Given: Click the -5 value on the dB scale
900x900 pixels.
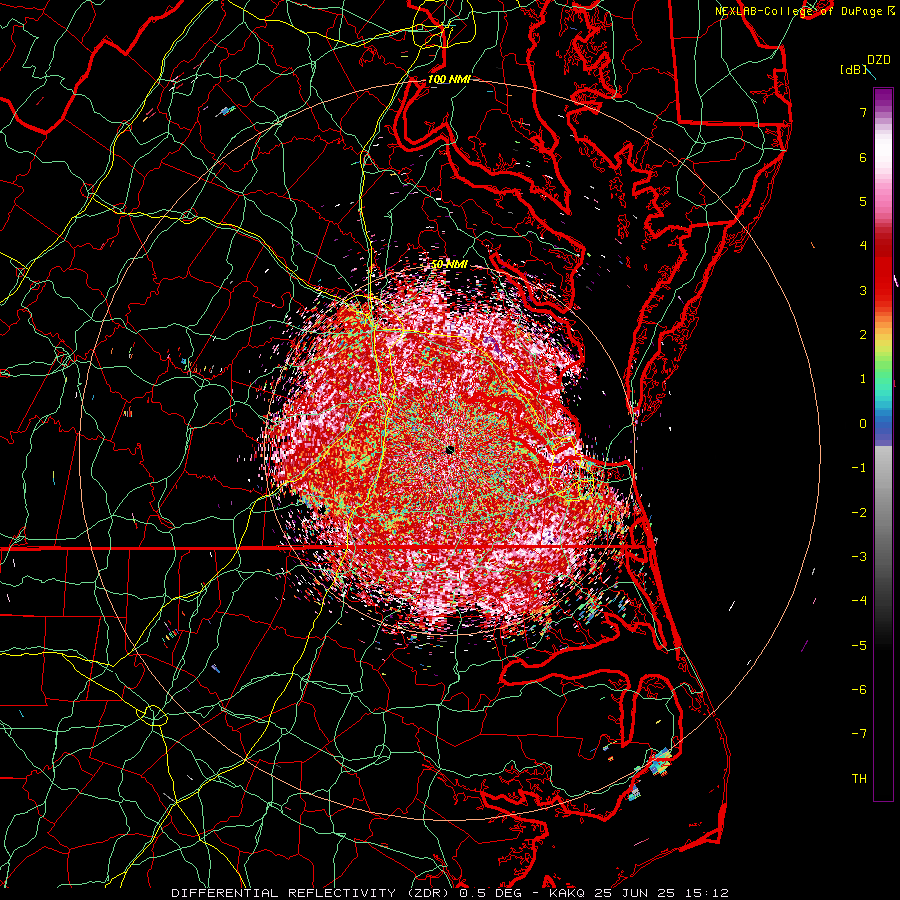Looking at the screenshot, I should coord(859,646).
